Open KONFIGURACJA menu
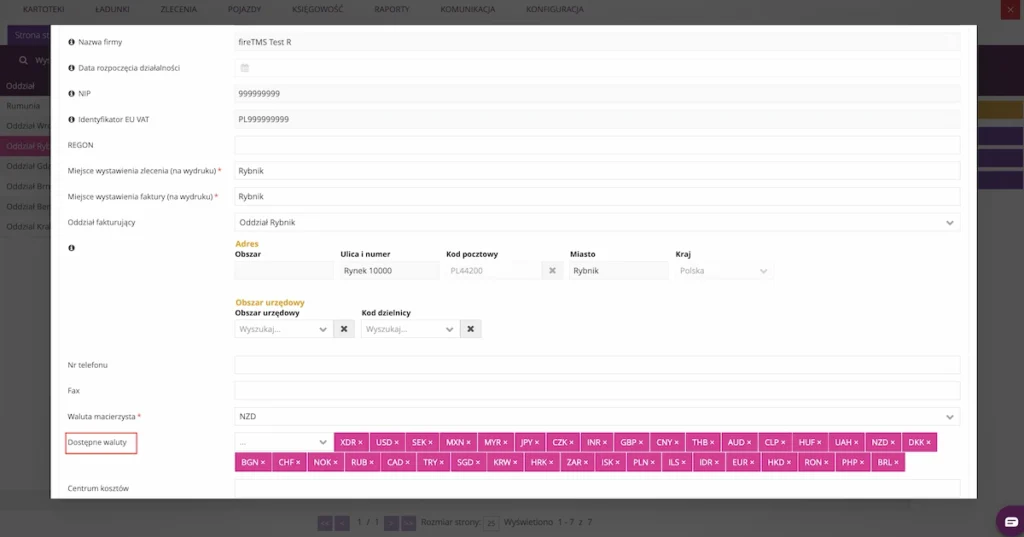The image size is (1024, 537). [x=554, y=9]
